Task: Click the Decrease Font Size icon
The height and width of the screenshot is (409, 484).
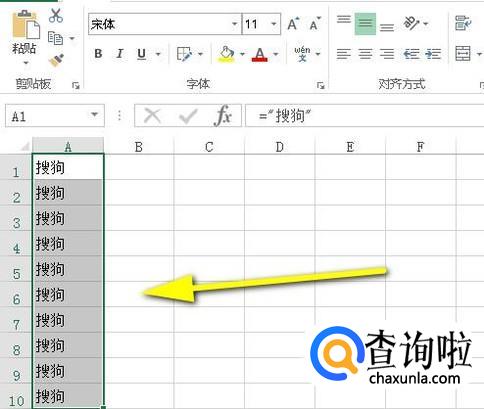Action: (315, 24)
